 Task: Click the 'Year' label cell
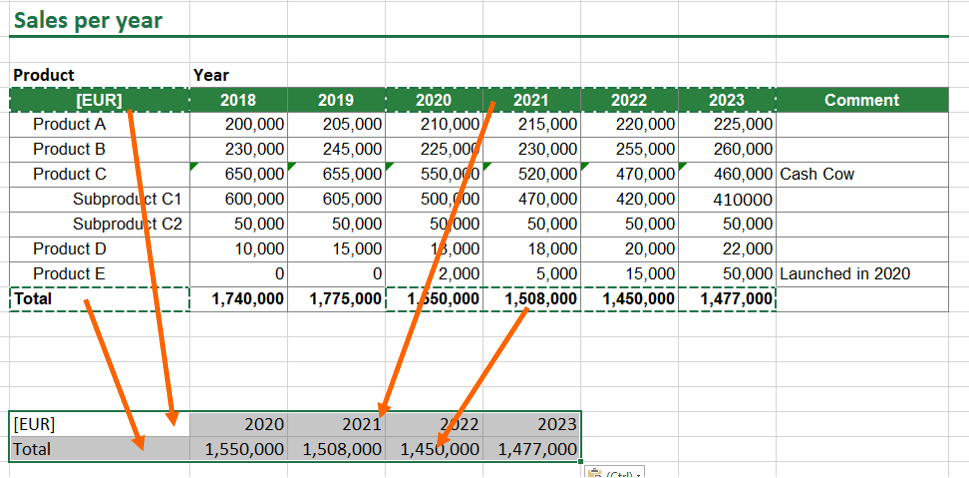(x=211, y=75)
